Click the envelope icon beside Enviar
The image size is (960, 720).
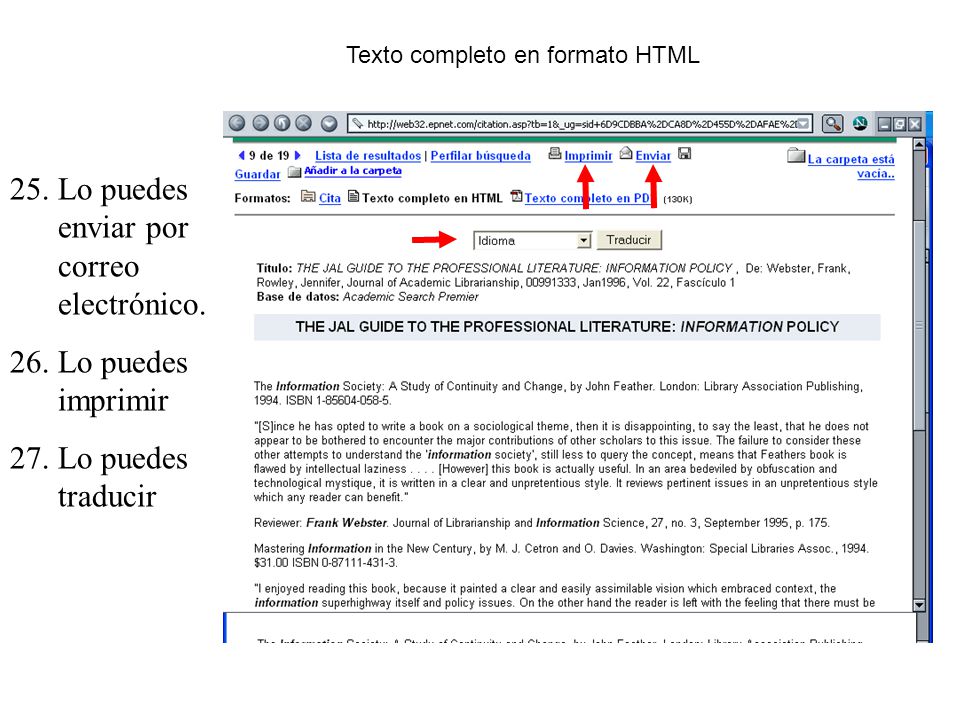[626, 153]
